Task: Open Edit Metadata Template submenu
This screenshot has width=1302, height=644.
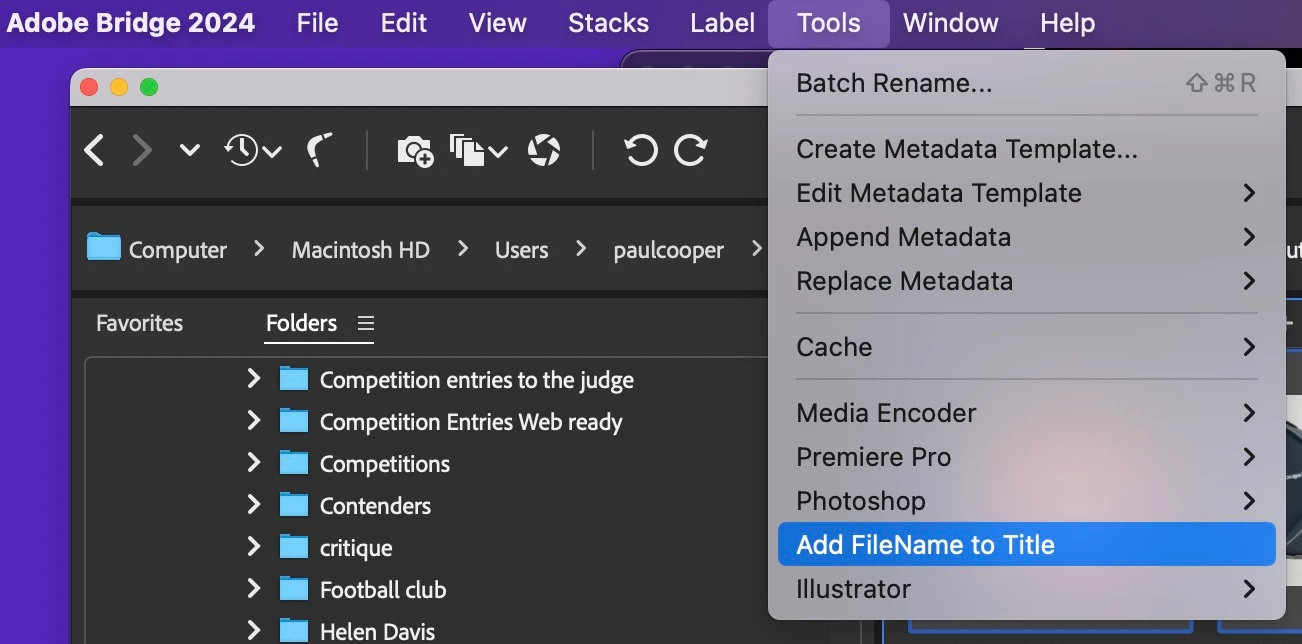Action: coord(1026,193)
